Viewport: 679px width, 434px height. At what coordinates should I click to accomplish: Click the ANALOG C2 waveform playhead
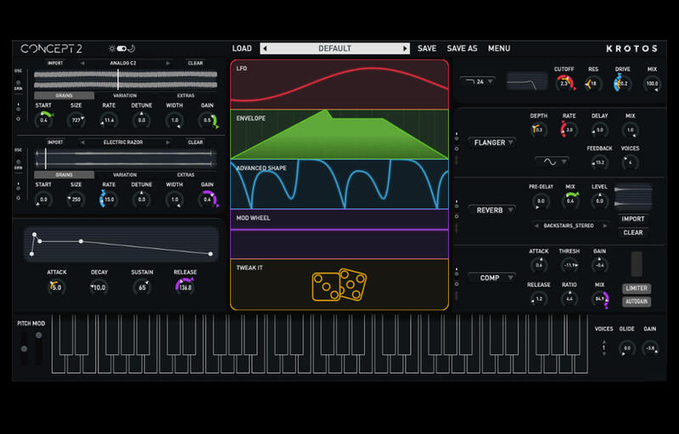(x=118, y=80)
